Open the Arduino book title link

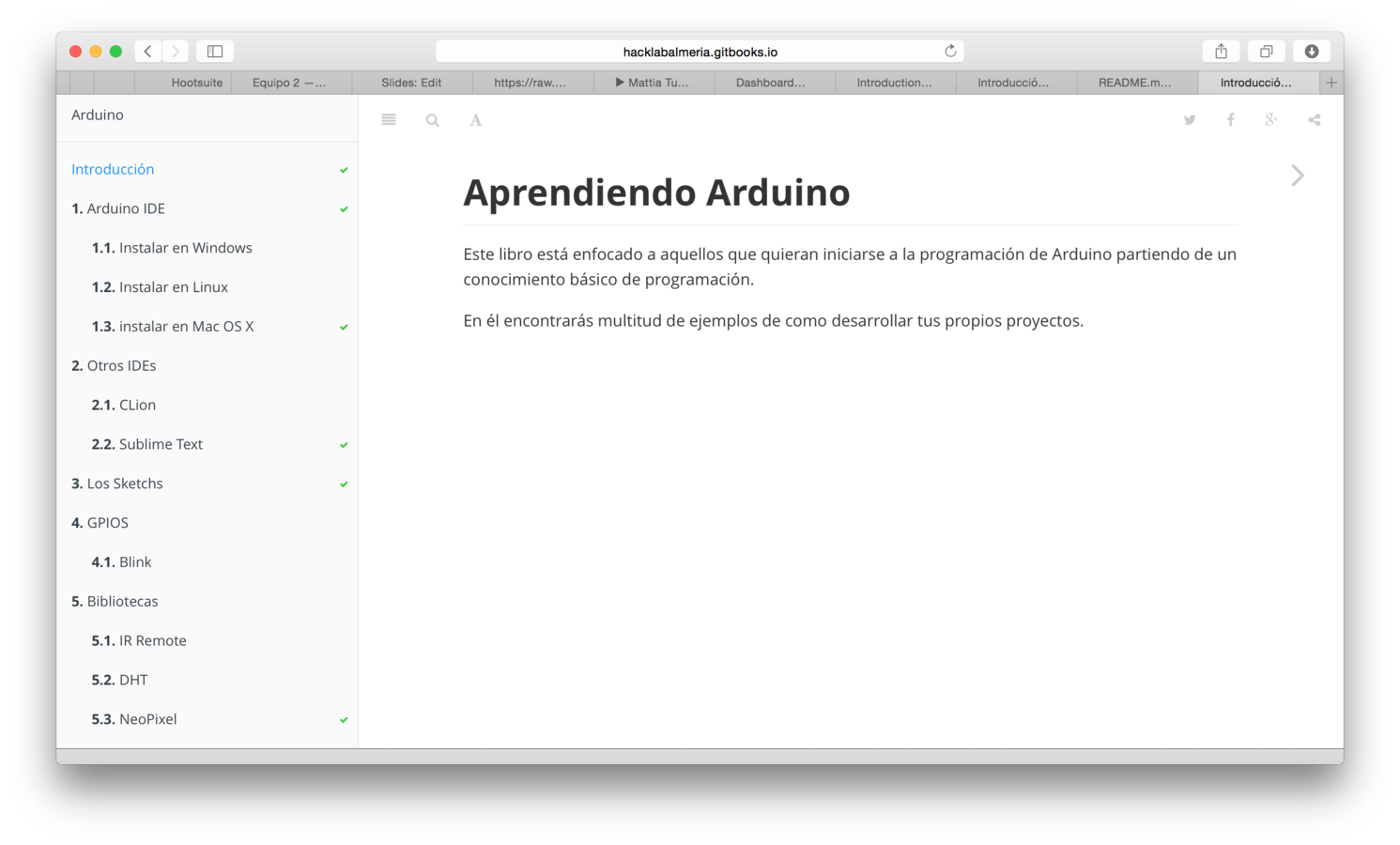tap(98, 115)
